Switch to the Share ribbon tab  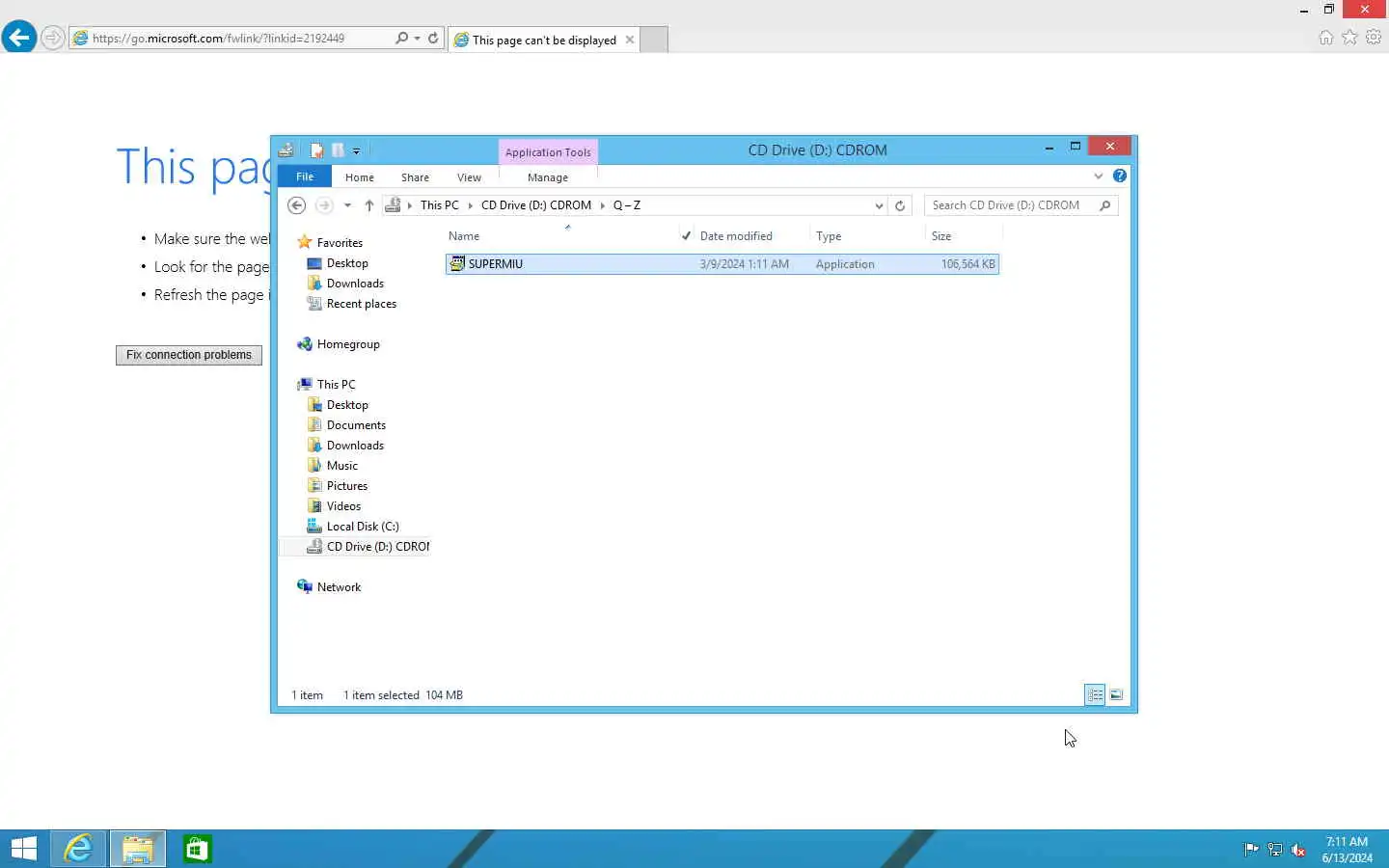click(x=416, y=177)
